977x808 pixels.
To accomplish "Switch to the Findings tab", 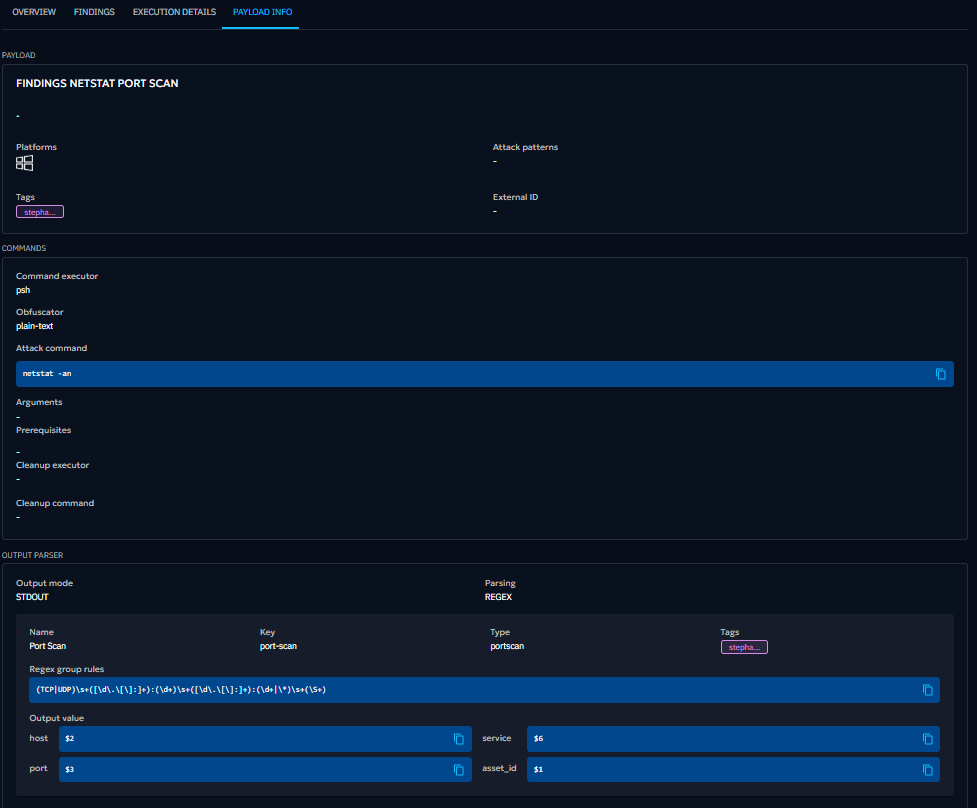I will [94, 12].
